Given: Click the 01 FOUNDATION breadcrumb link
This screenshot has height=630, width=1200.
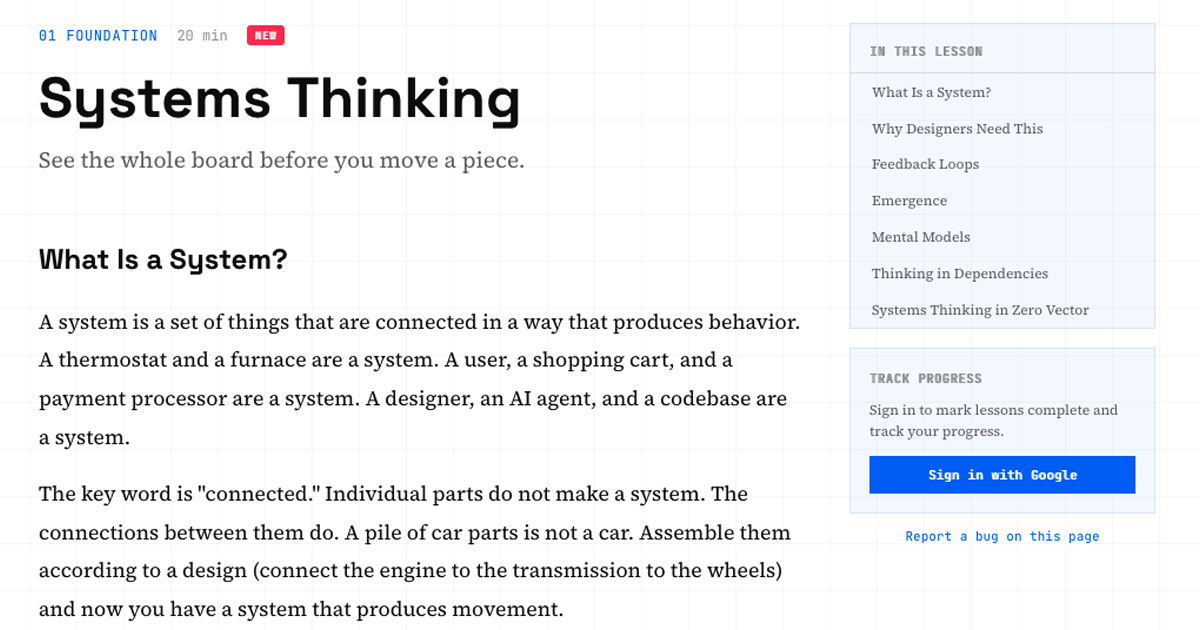Looking at the screenshot, I should (x=98, y=36).
